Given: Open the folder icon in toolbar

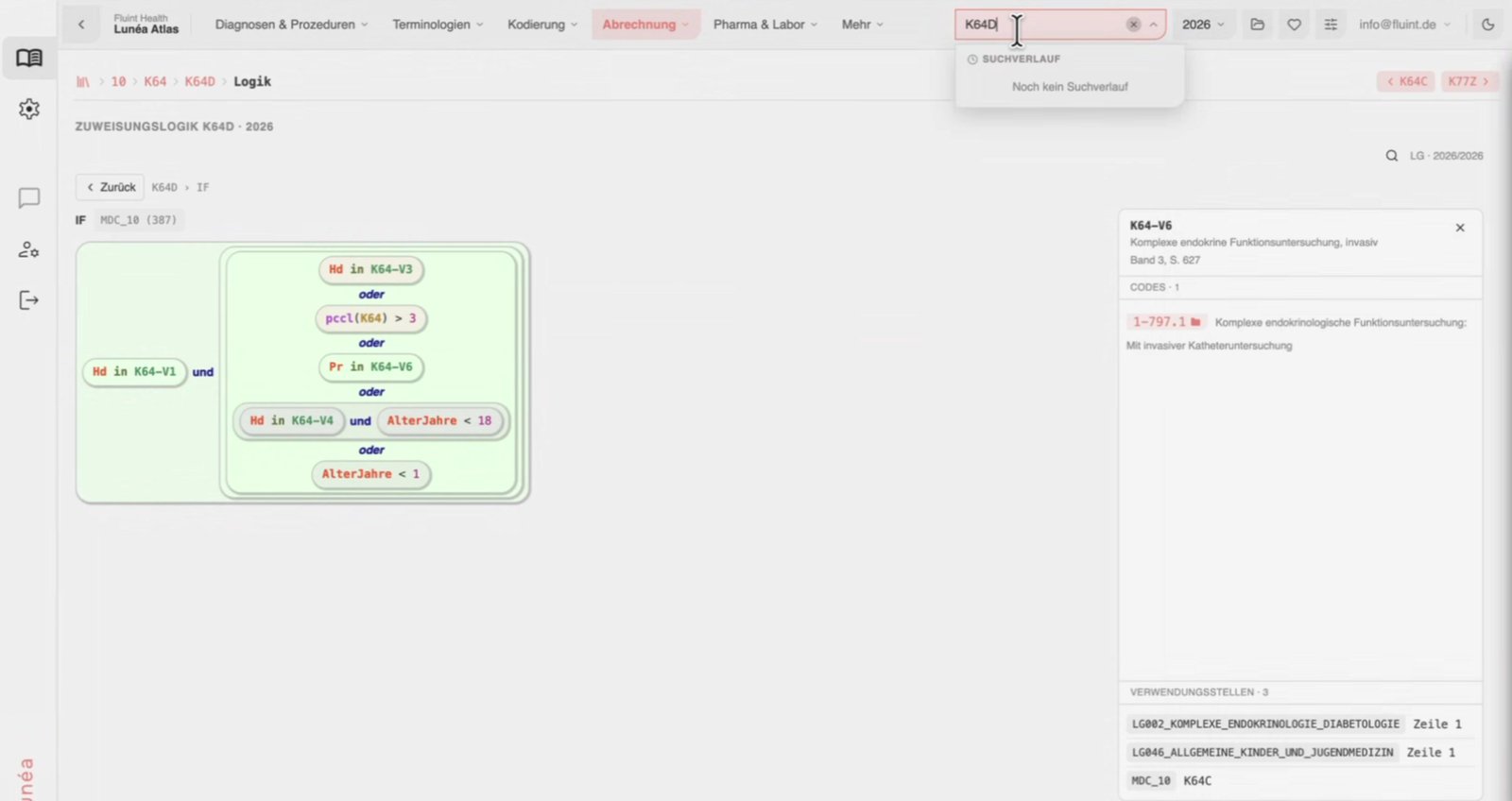Looking at the screenshot, I should pyautogui.click(x=1257, y=25).
